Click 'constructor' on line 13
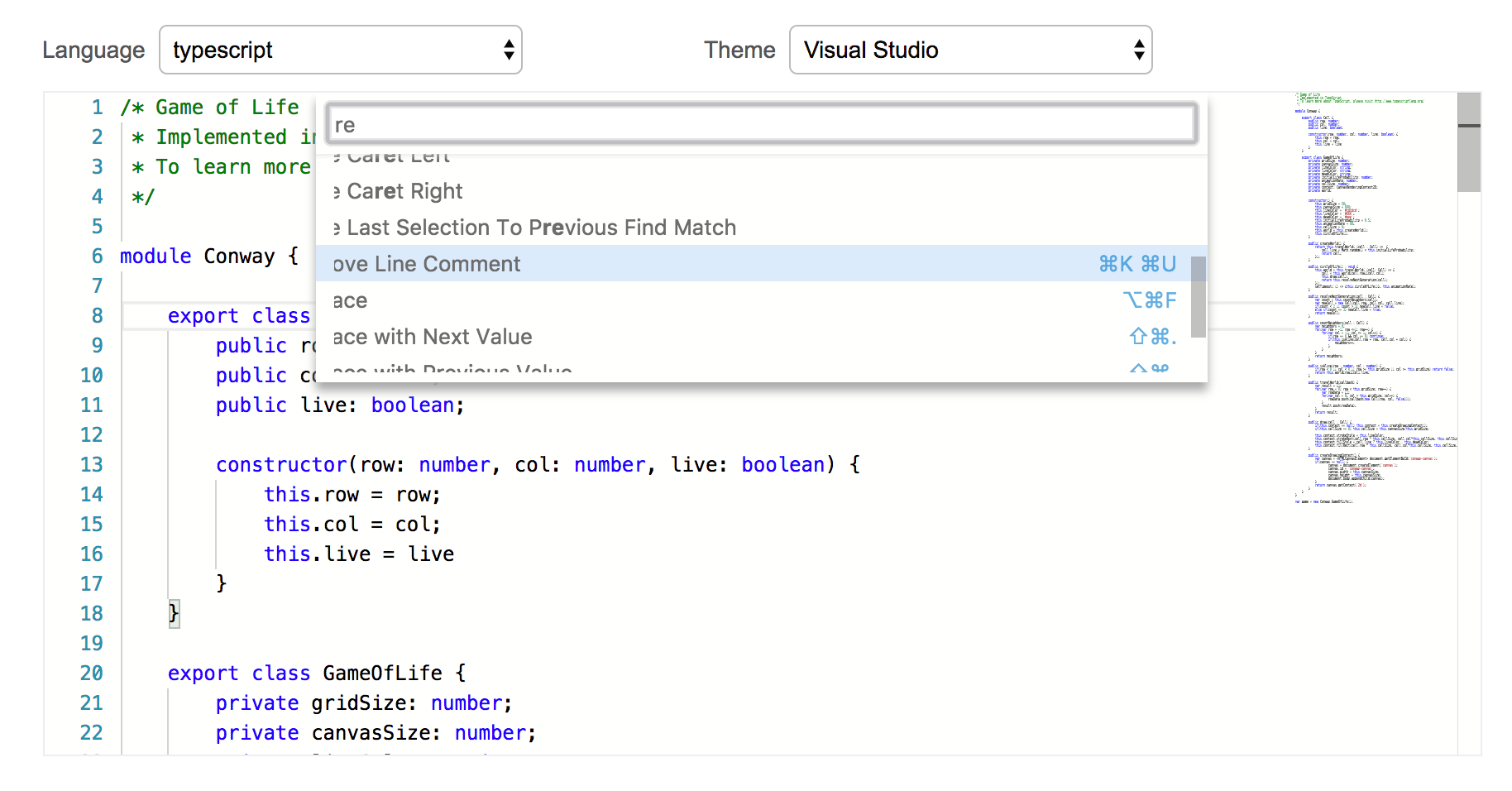 point(281,465)
